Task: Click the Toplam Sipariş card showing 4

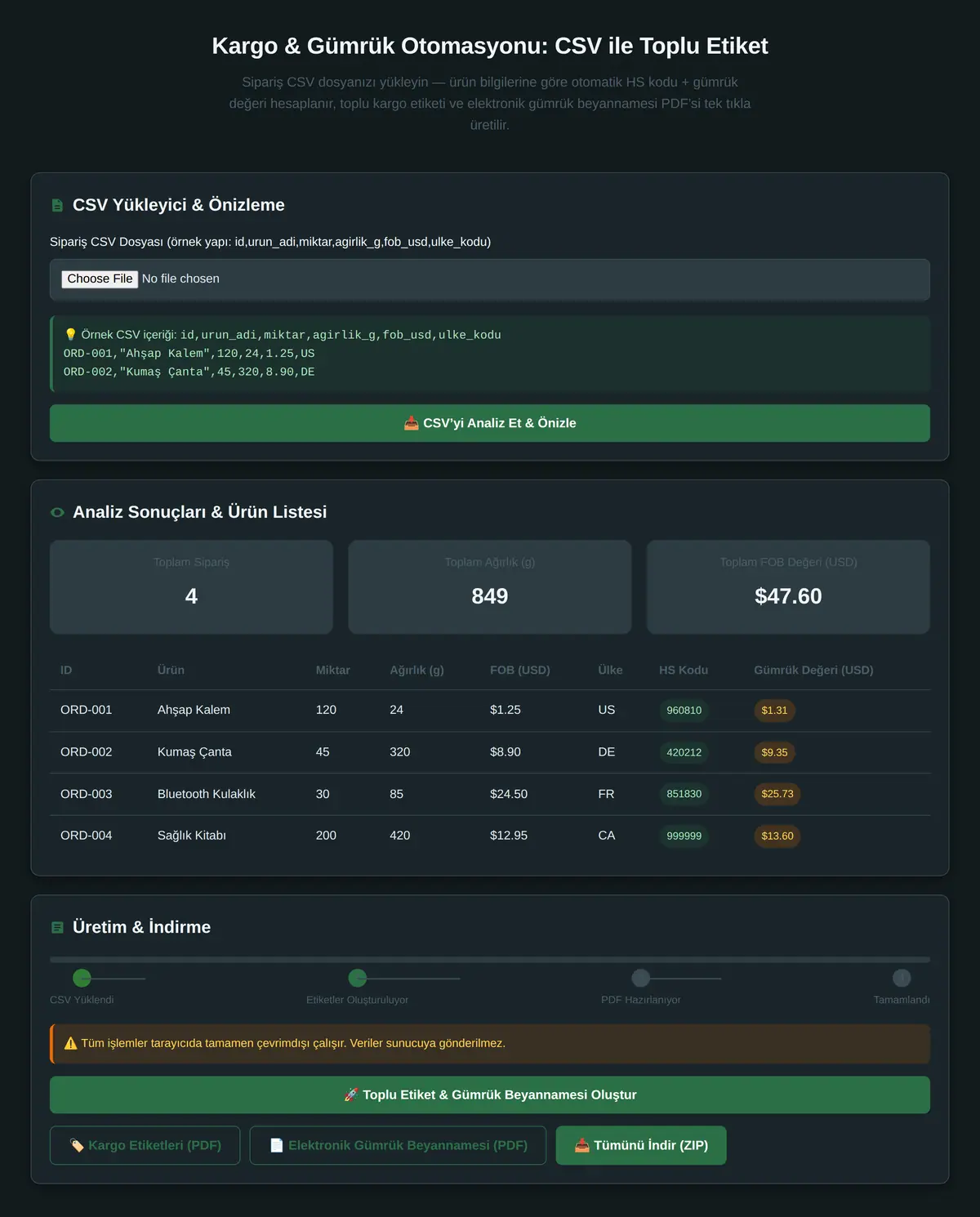Action: 191,586
